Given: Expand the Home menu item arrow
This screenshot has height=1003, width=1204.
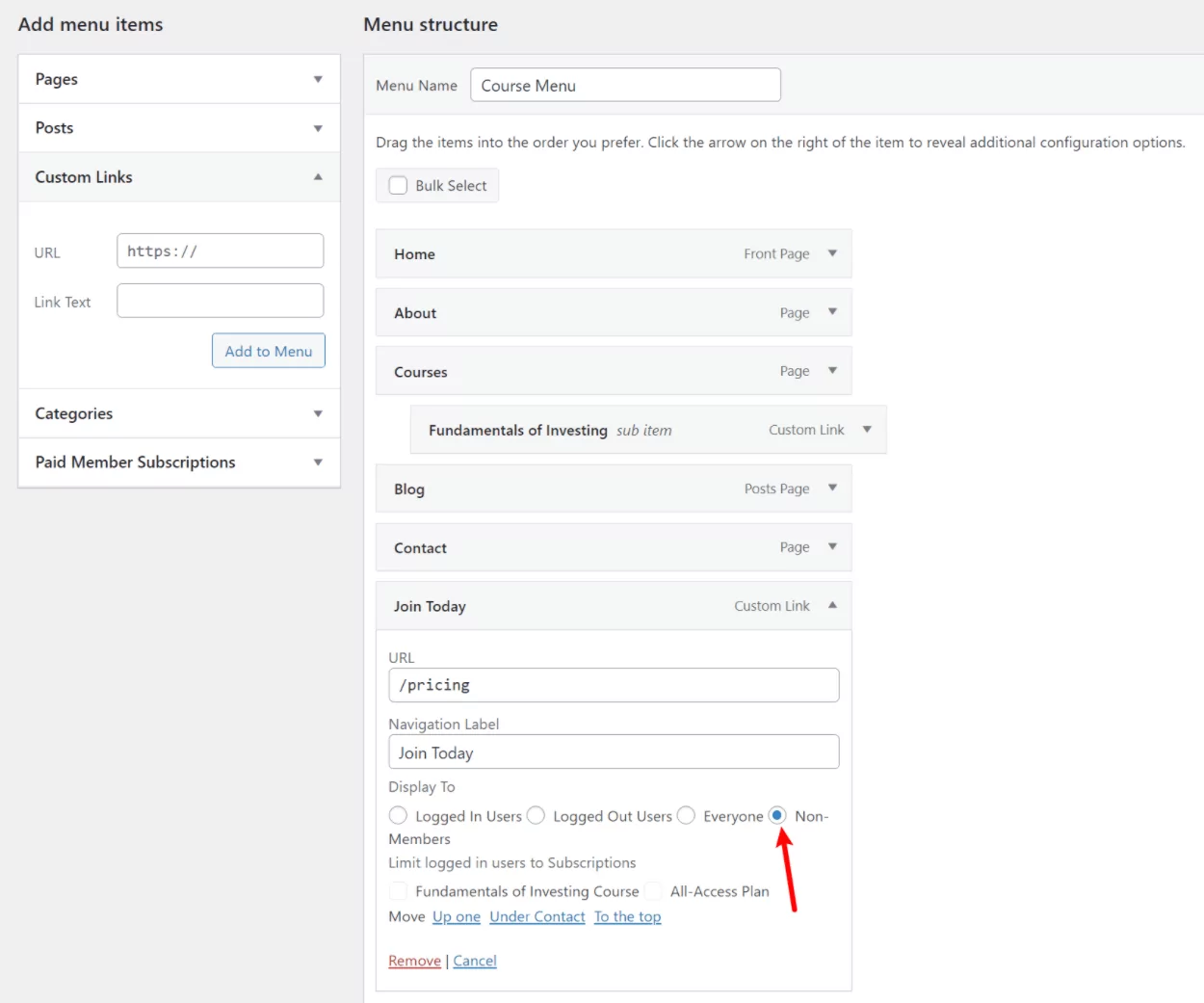Looking at the screenshot, I should pos(832,253).
